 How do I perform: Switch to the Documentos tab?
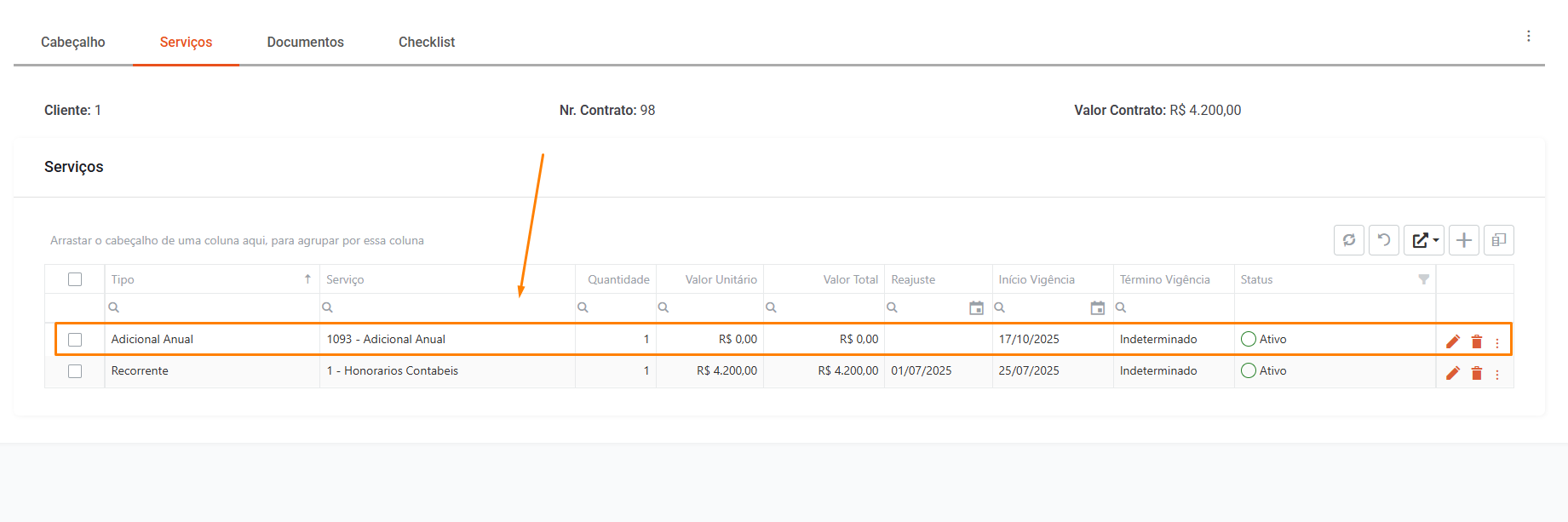[x=305, y=42]
